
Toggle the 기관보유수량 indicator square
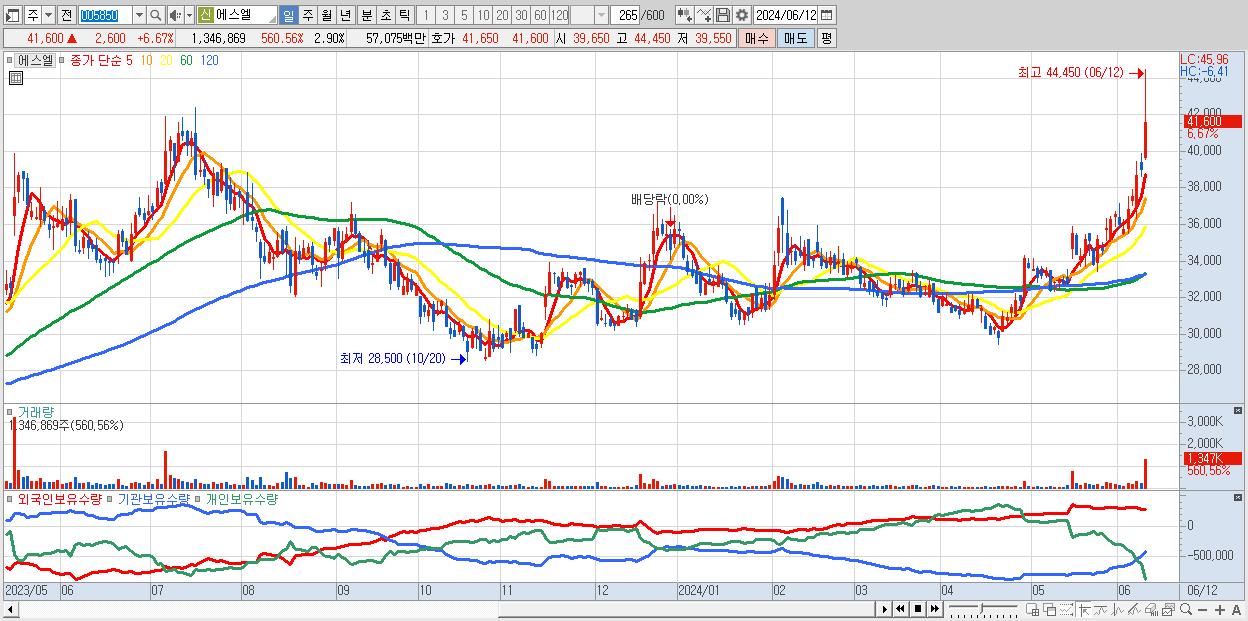click(x=112, y=498)
